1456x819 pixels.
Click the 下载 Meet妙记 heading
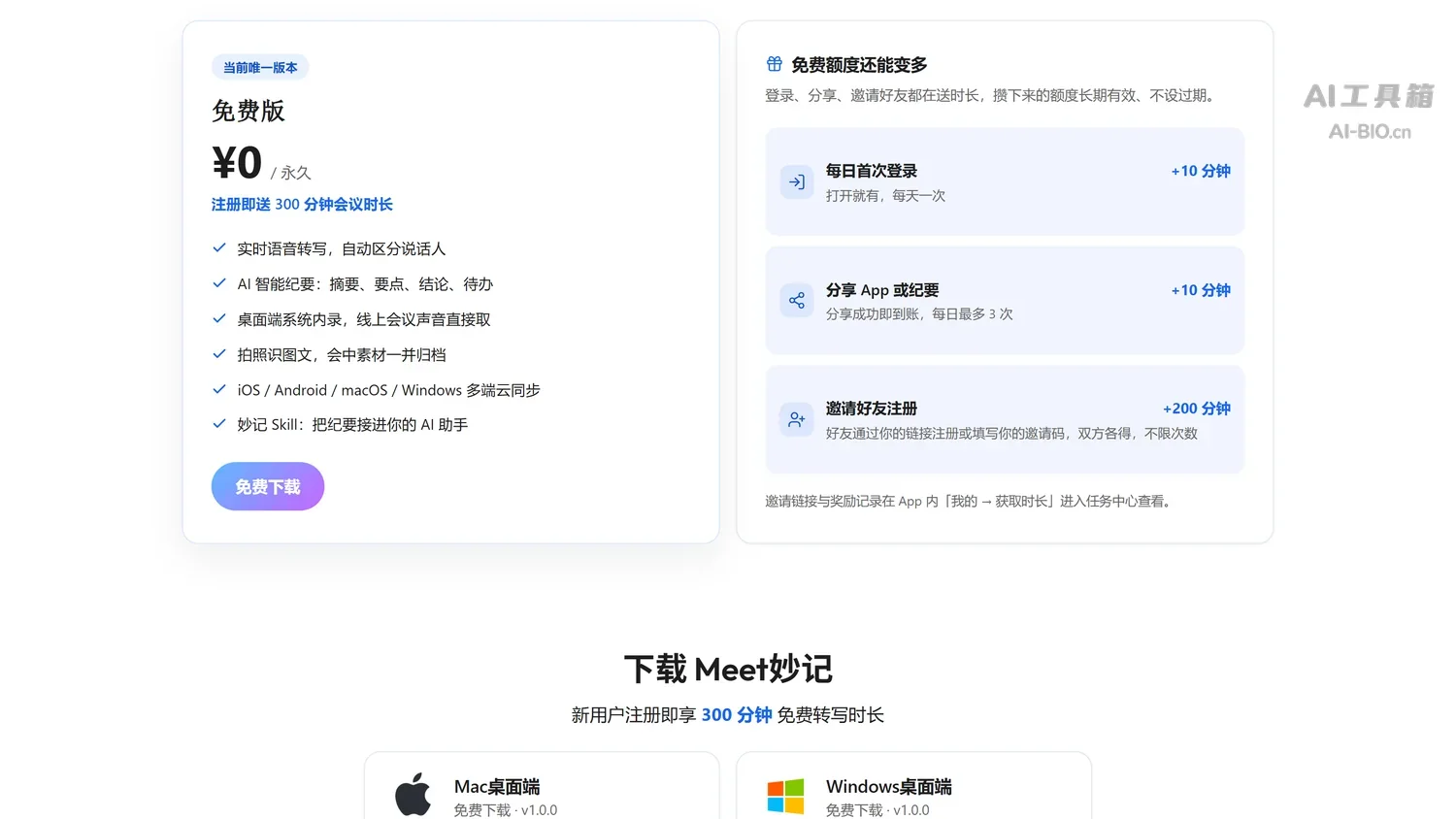point(728,669)
